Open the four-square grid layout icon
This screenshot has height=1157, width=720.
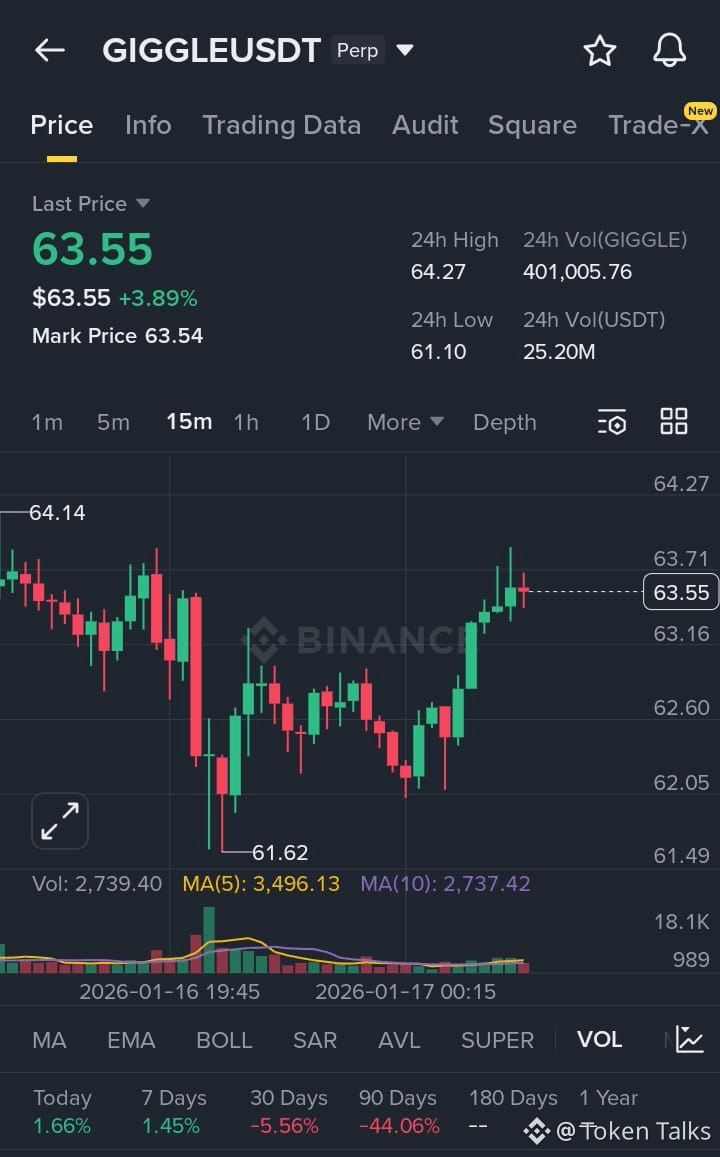coord(674,422)
